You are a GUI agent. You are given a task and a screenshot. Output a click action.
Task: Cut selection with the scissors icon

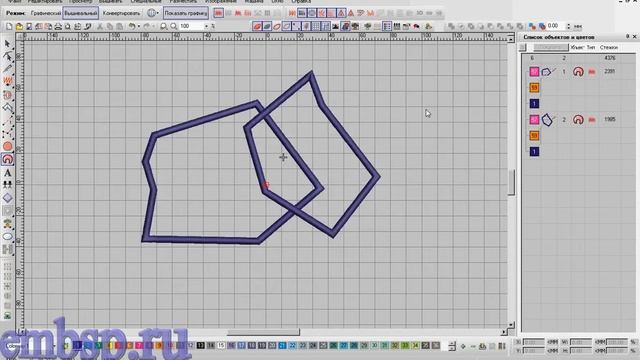tap(100, 27)
